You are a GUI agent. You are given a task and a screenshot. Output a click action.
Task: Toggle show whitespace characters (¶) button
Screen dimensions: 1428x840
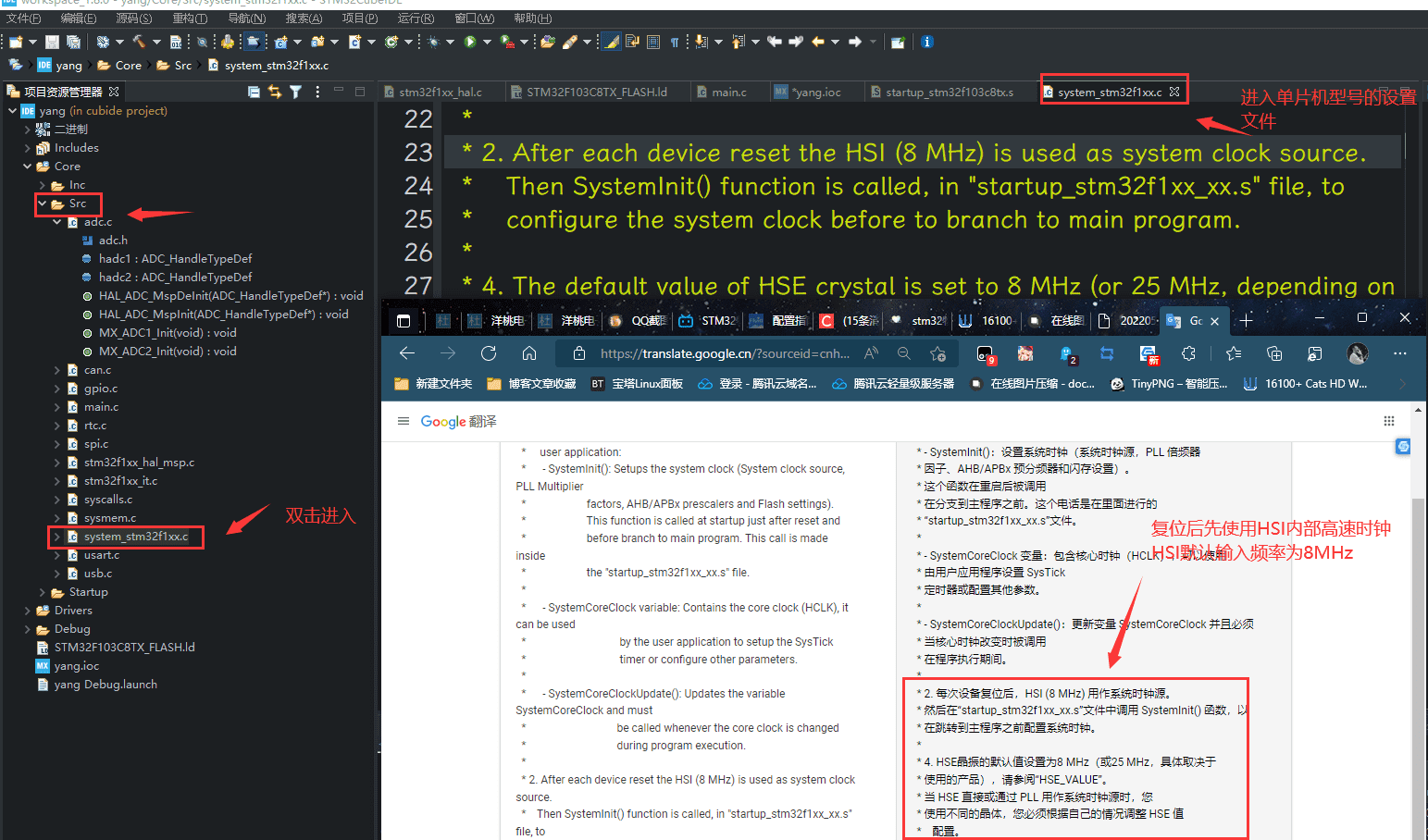pyautogui.click(x=675, y=42)
